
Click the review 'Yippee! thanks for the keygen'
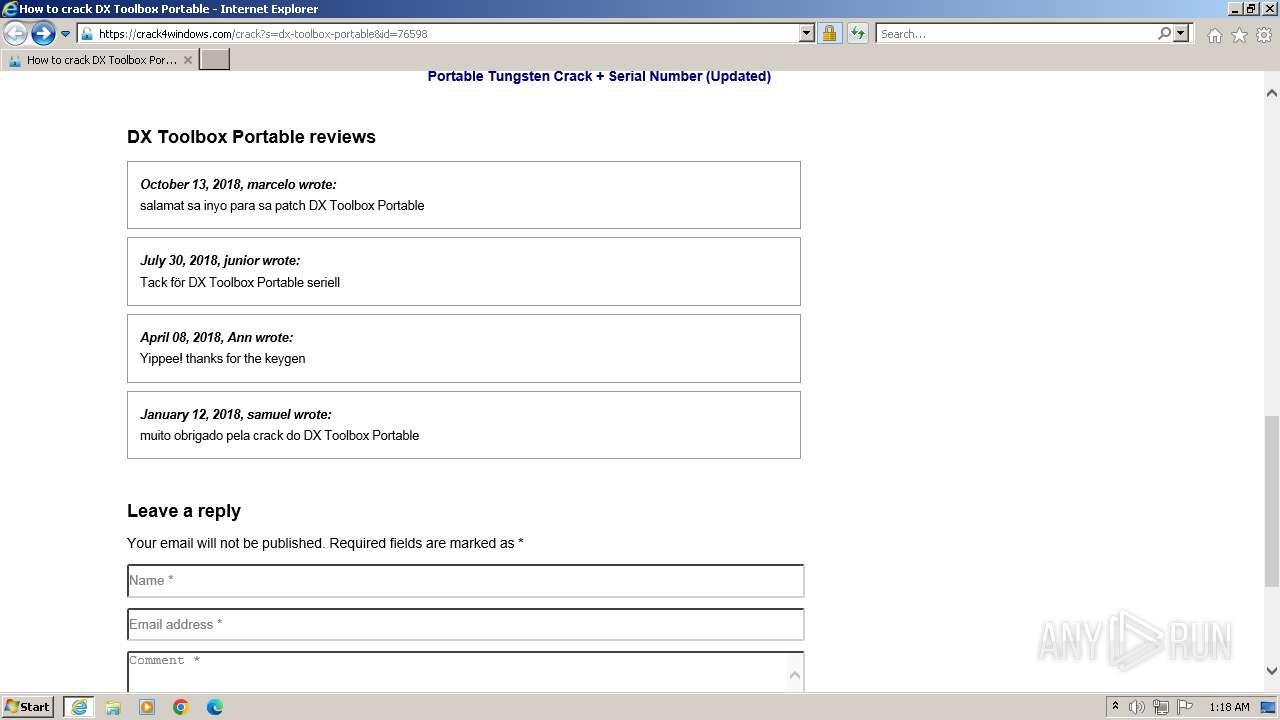[x=223, y=358]
